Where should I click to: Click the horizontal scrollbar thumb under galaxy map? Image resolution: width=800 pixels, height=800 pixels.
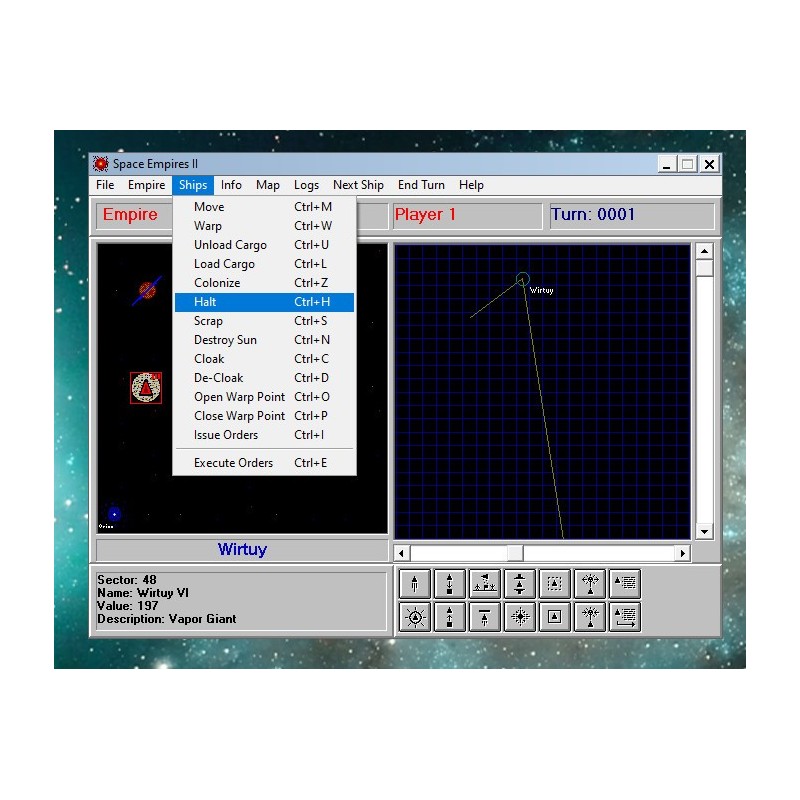[515, 553]
